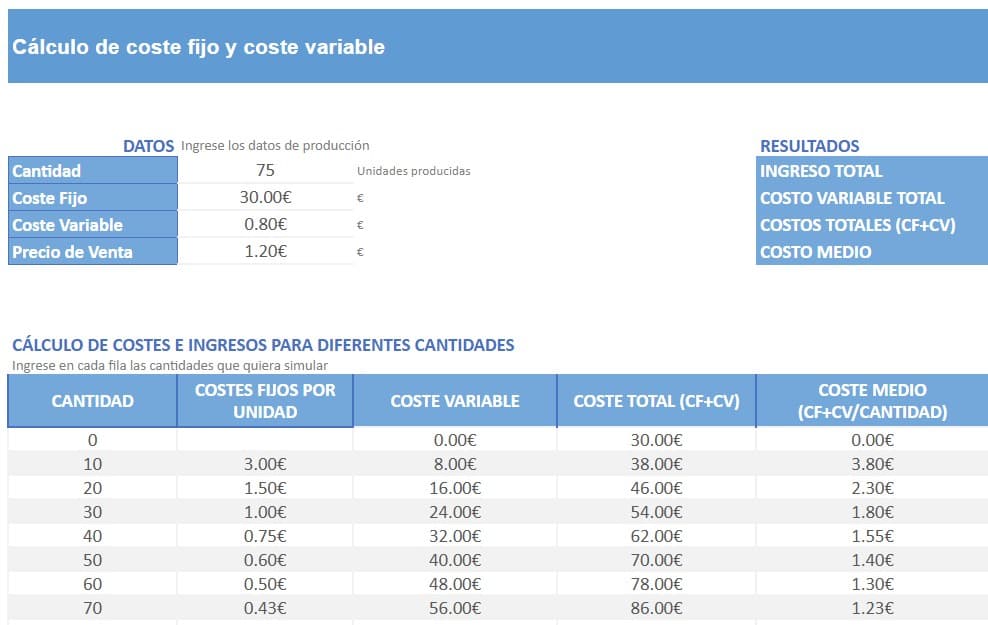
Task: Select fixed cost per unit 0.75€
Action: (x=265, y=536)
